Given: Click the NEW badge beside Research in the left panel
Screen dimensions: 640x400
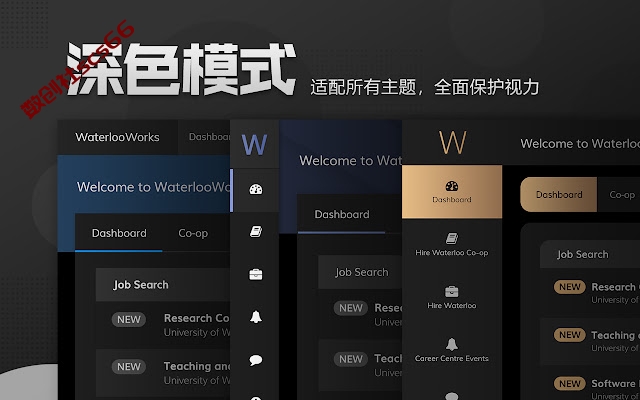Looking at the screenshot, I should click(129, 320).
